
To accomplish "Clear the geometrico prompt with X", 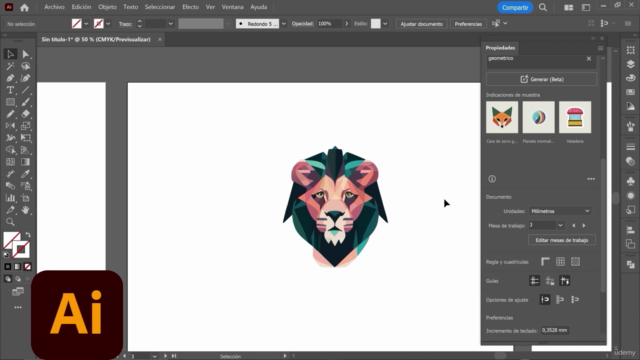I will (x=589, y=59).
